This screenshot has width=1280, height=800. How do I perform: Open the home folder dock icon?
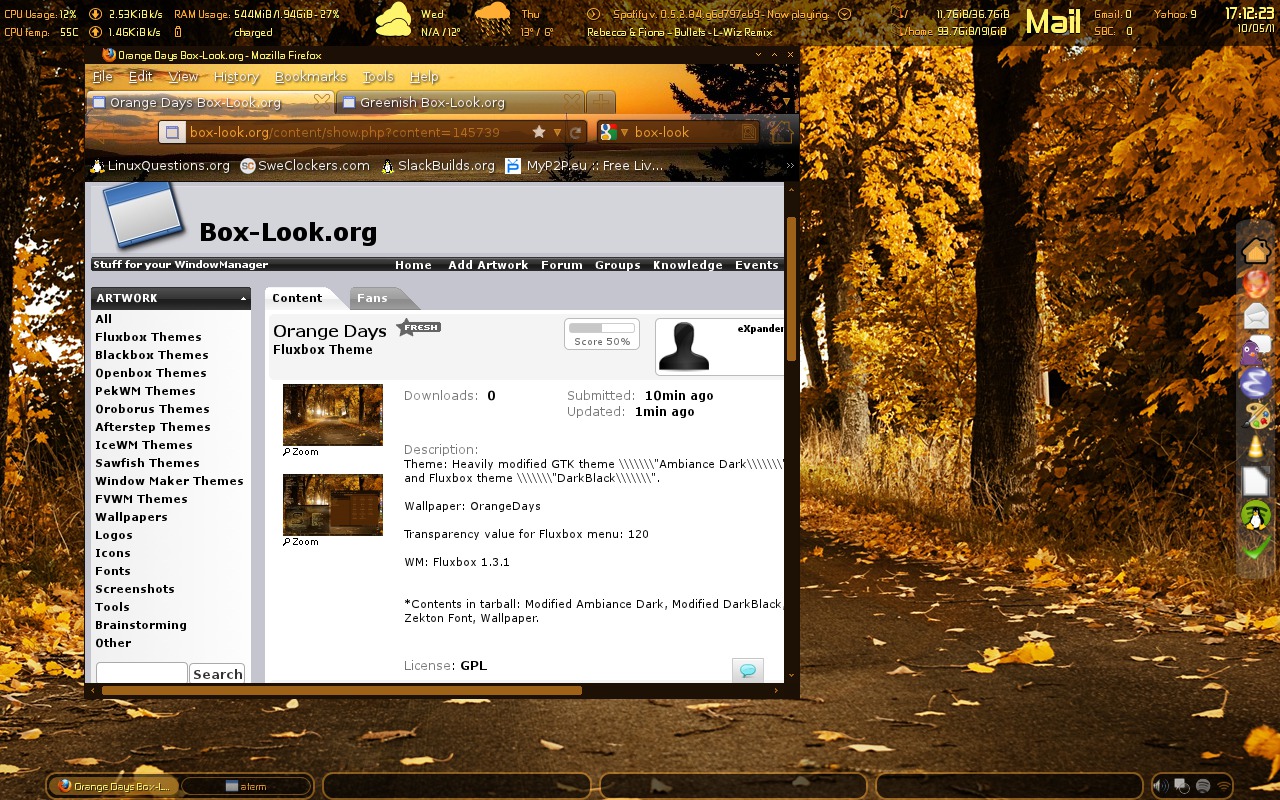click(1256, 251)
